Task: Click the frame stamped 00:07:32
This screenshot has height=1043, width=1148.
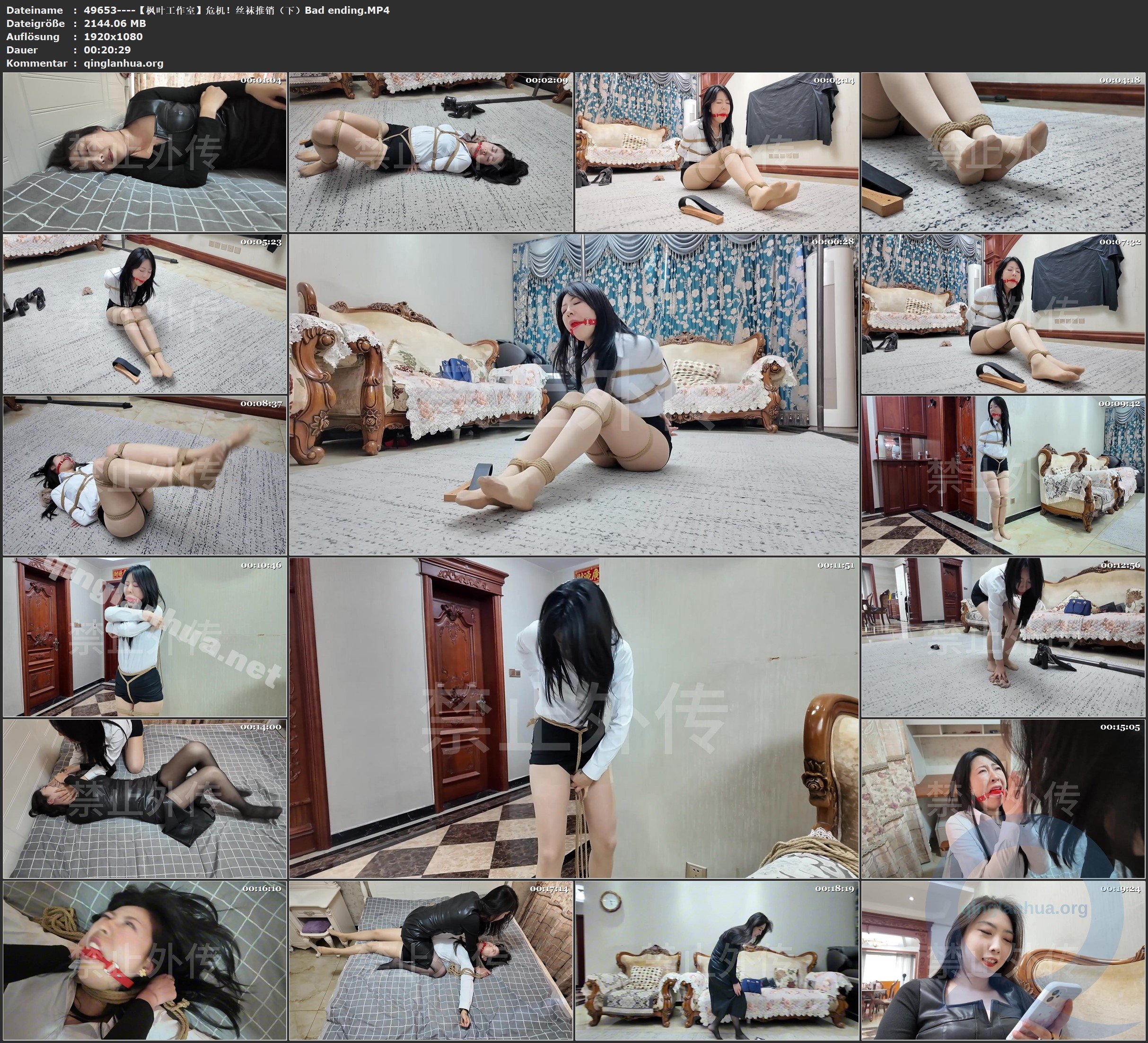Action: point(1003,313)
